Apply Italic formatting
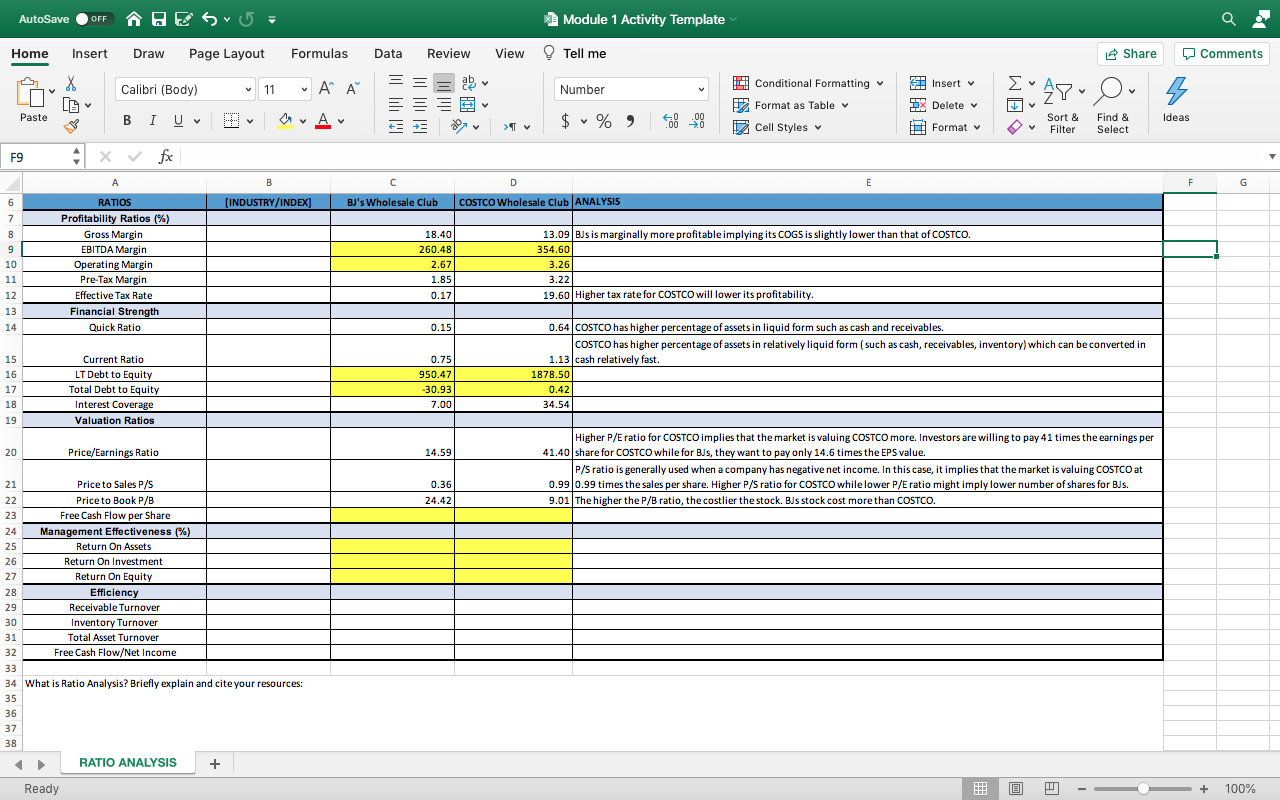 (151, 121)
